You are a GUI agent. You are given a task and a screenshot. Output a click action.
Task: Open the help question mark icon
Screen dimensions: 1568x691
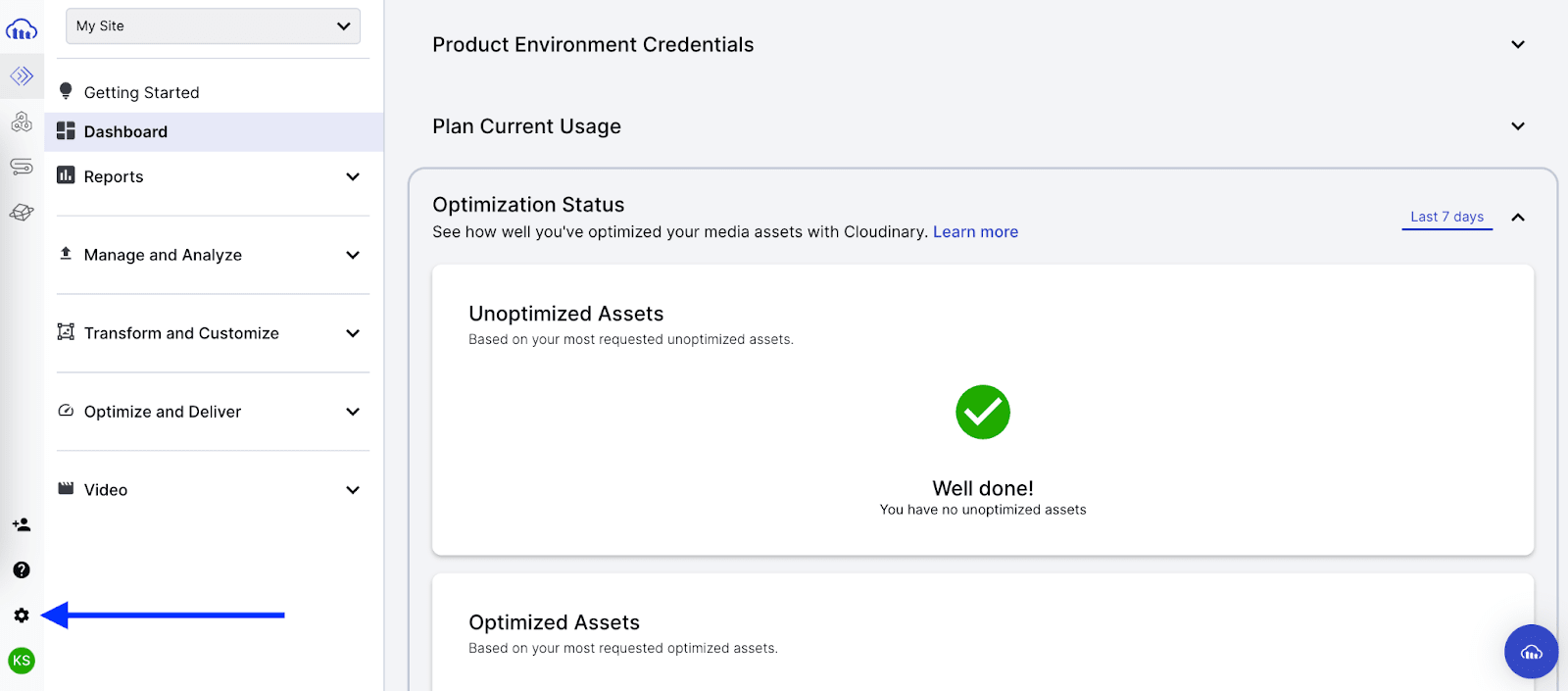(22, 570)
